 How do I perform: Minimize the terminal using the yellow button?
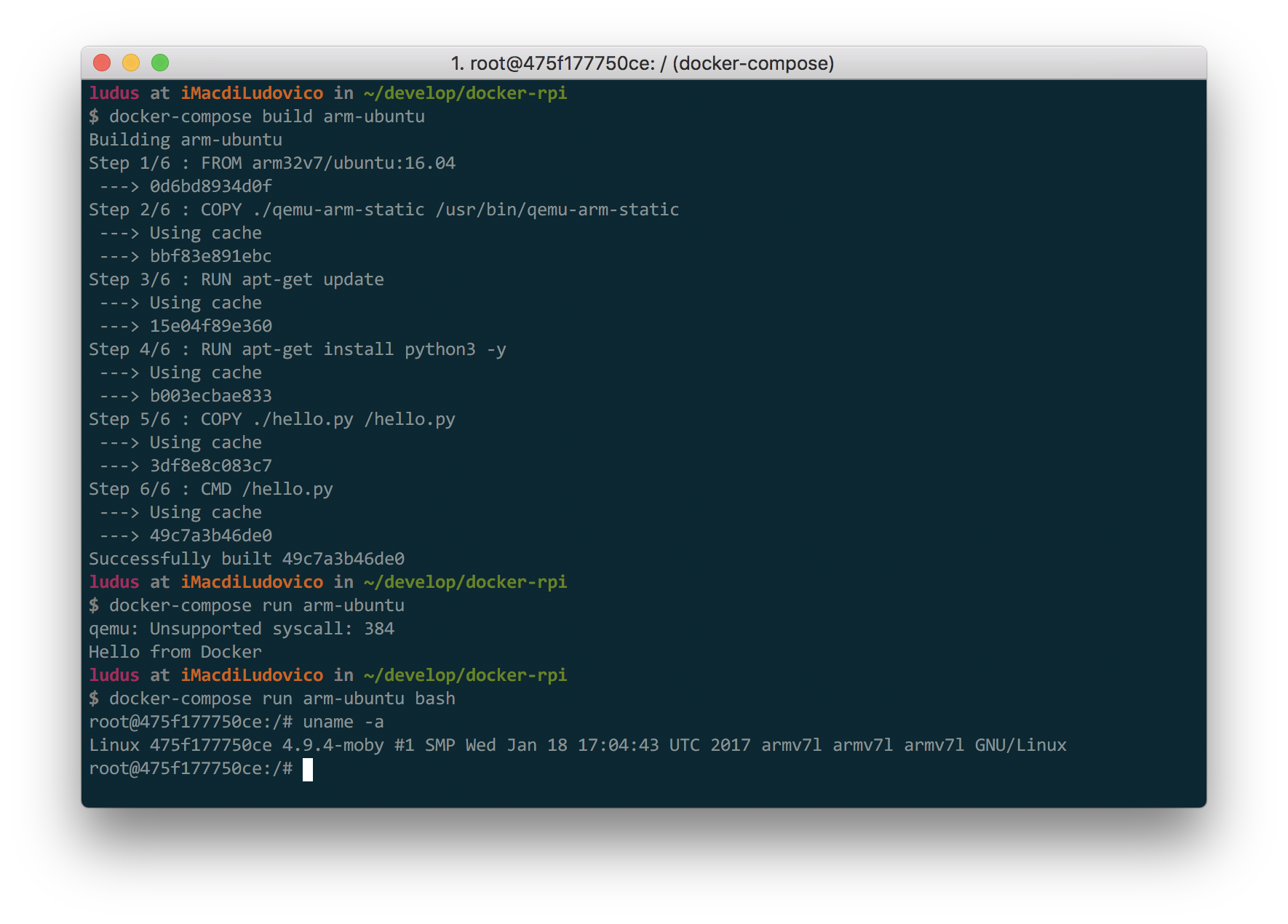pyautogui.click(x=131, y=63)
